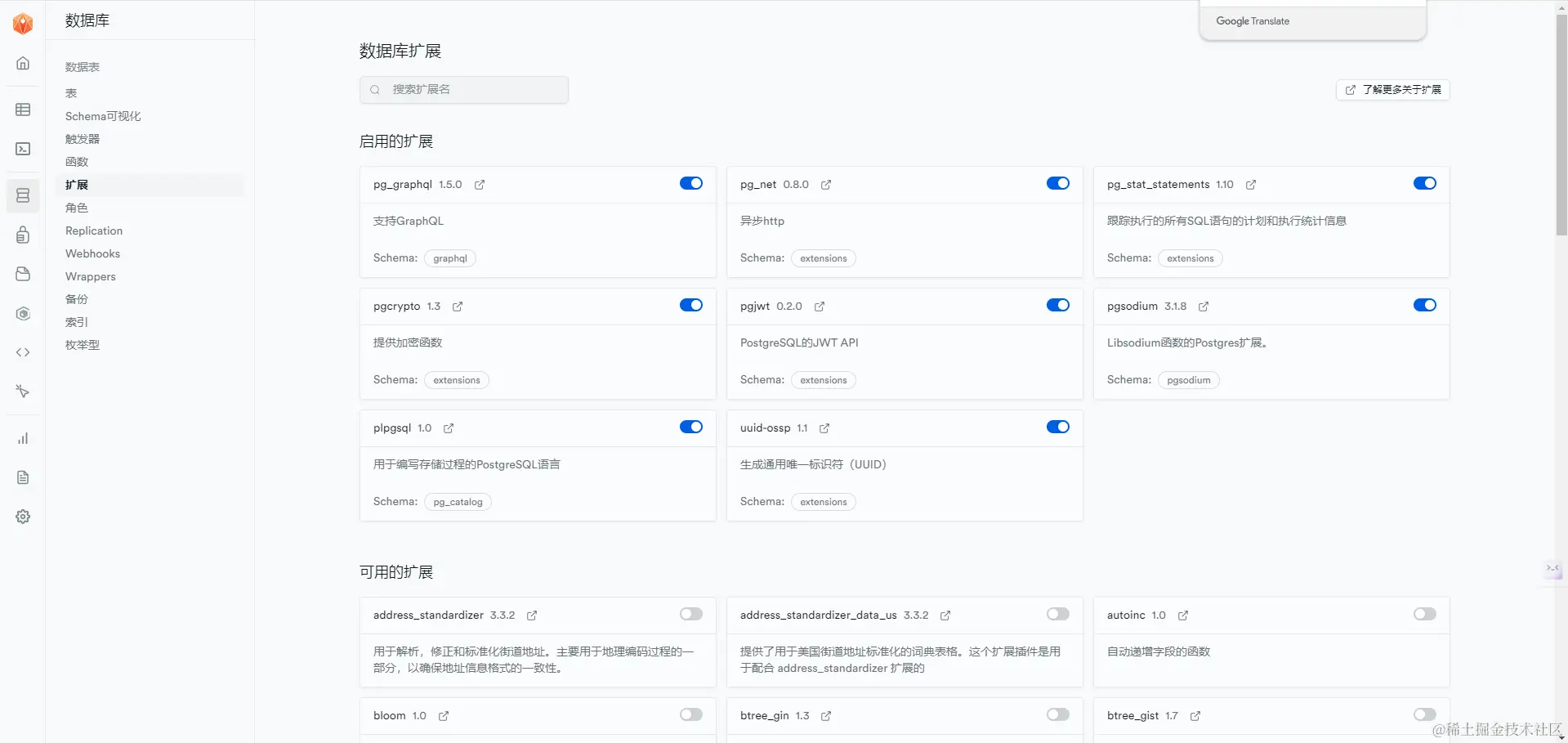Disable the uuid-ossp extension toggle
The width and height of the screenshot is (1568, 743).
tap(1058, 427)
